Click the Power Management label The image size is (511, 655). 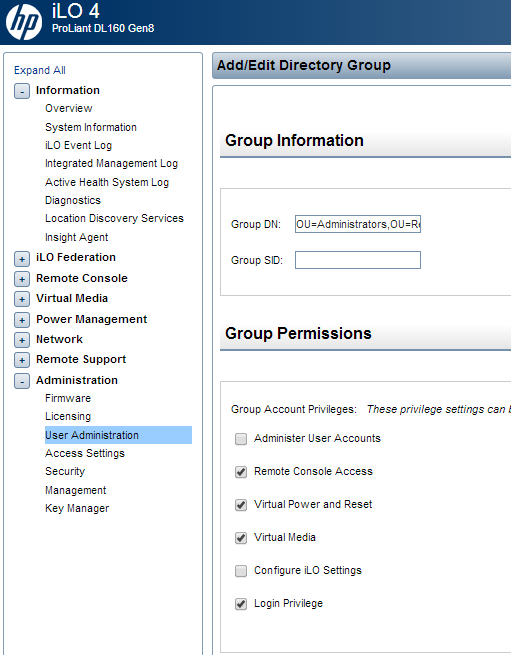(x=92, y=319)
